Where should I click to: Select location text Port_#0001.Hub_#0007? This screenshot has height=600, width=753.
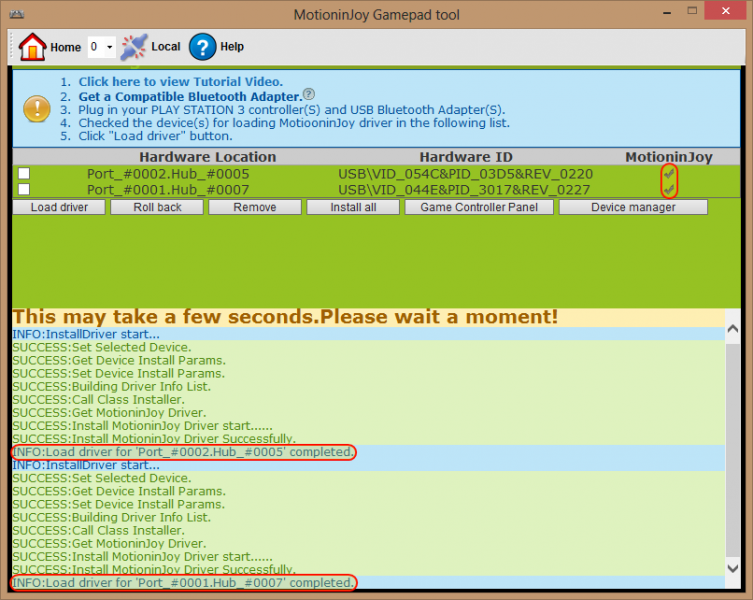coord(168,190)
